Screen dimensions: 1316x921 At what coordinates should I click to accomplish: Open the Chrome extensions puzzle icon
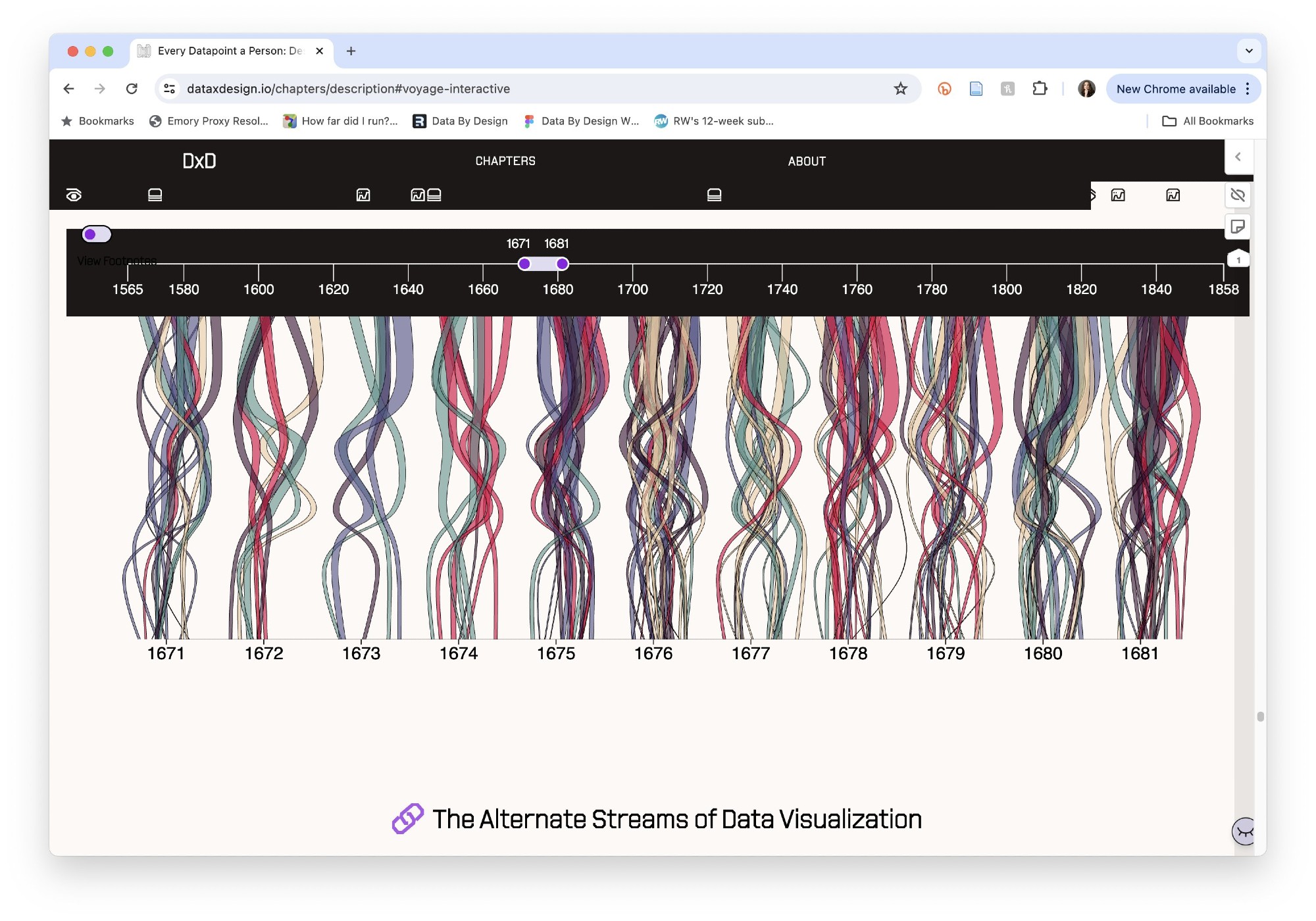[x=1040, y=89]
